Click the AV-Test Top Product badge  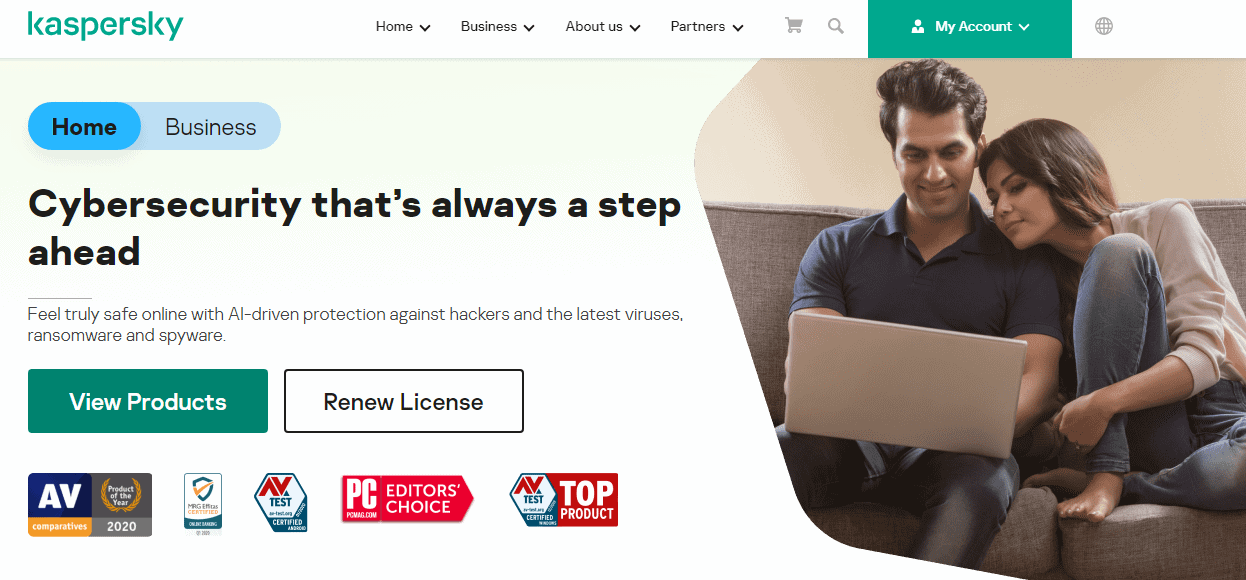point(563,501)
